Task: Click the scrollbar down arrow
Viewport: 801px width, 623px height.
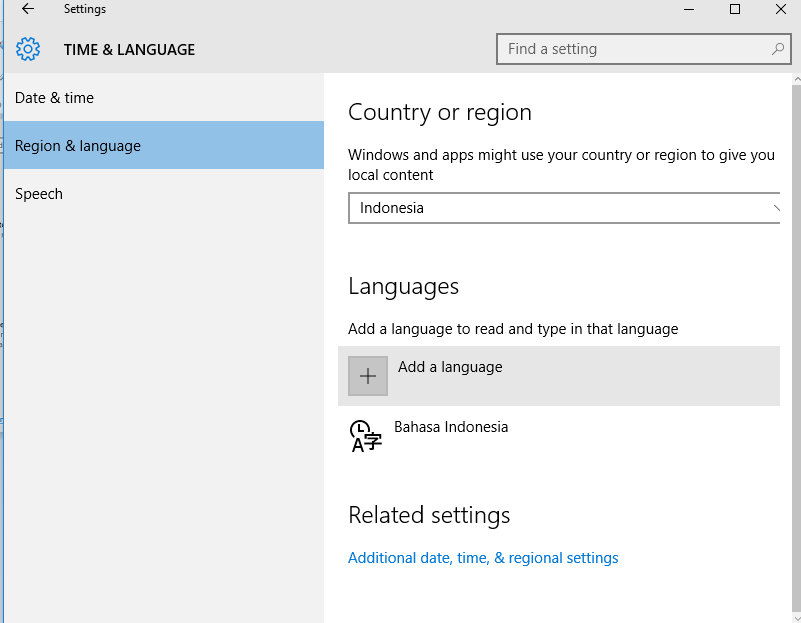Action: click(x=797, y=617)
